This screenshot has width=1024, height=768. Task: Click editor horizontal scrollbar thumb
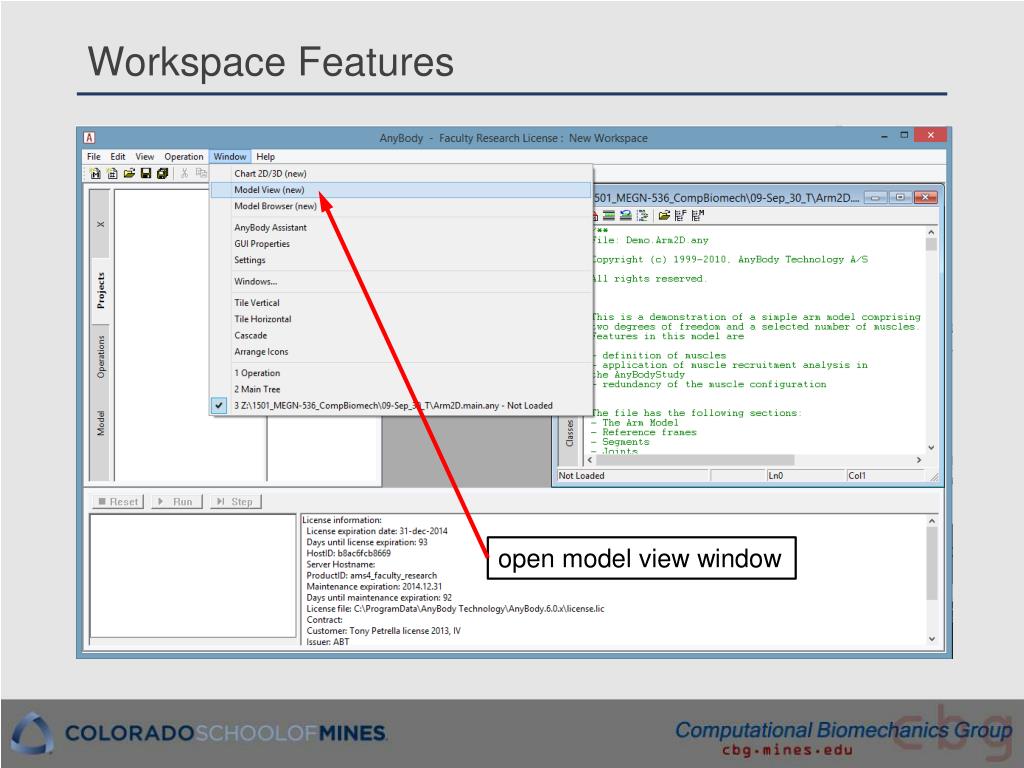tap(695, 460)
